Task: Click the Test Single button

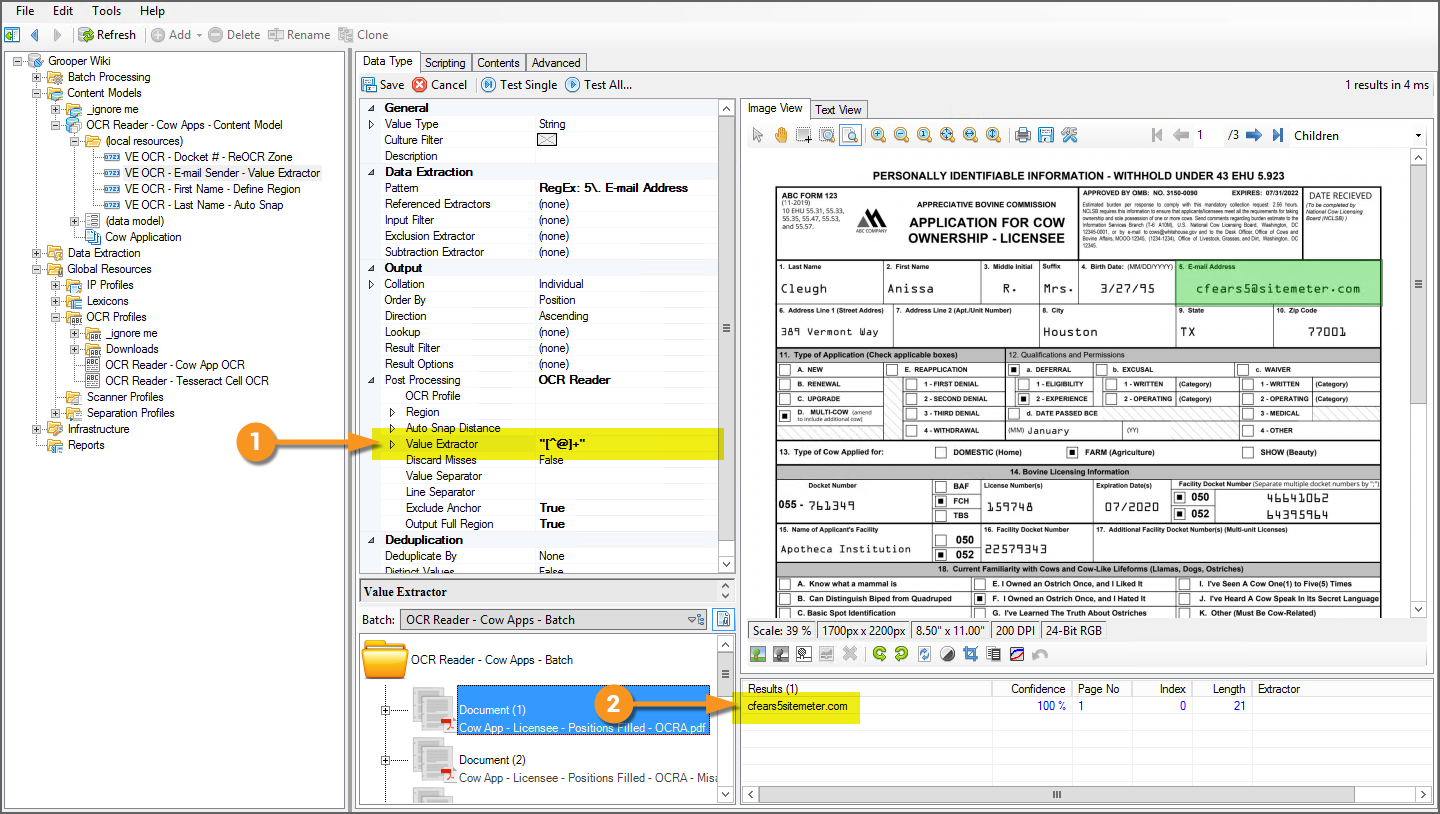Action: [520, 85]
